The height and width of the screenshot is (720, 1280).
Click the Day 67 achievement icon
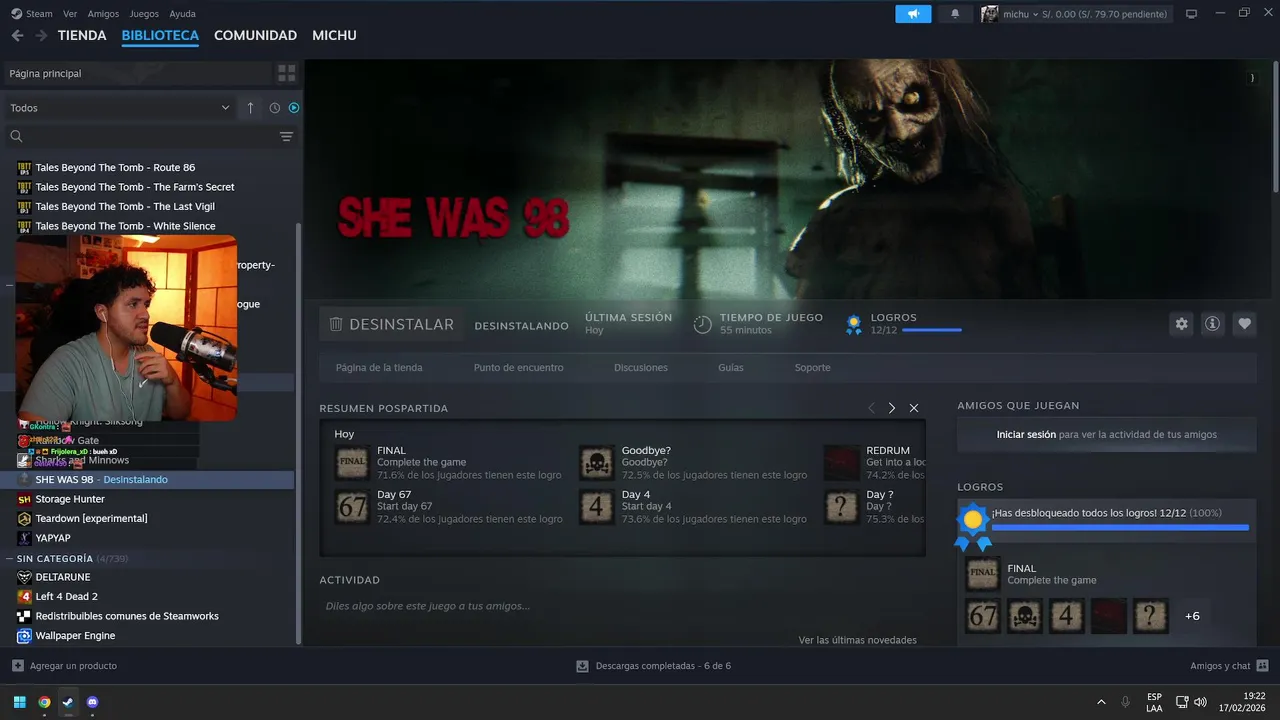(x=352, y=507)
